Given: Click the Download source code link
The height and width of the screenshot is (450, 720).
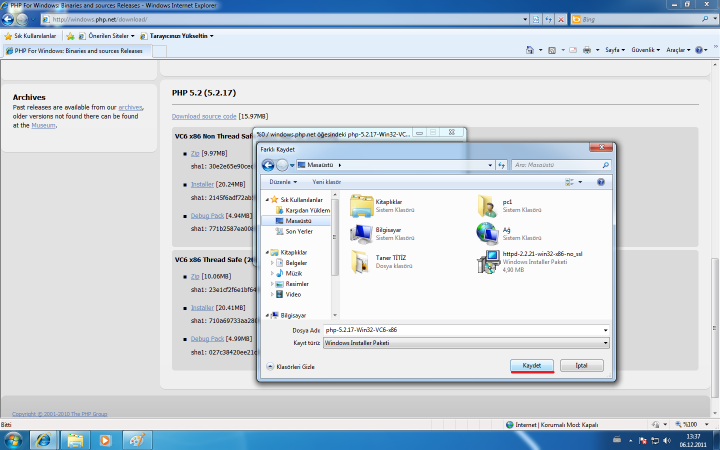Looking at the screenshot, I should coord(204,117).
